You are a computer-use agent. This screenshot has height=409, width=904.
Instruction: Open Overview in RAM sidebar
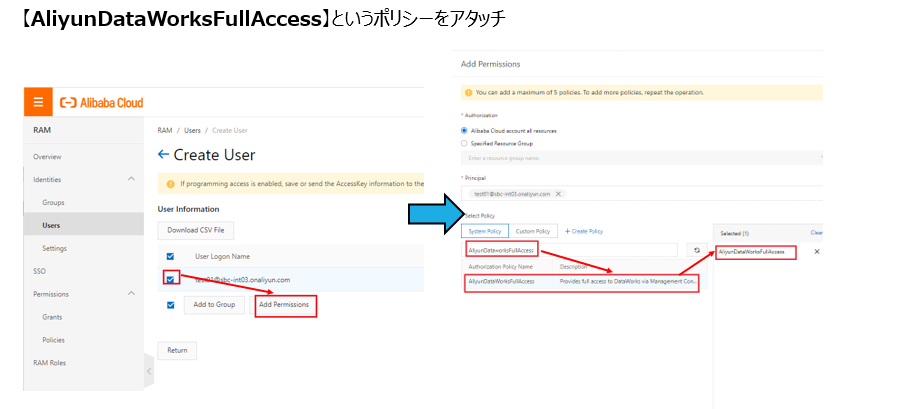pyautogui.click(x=47, y=157)
